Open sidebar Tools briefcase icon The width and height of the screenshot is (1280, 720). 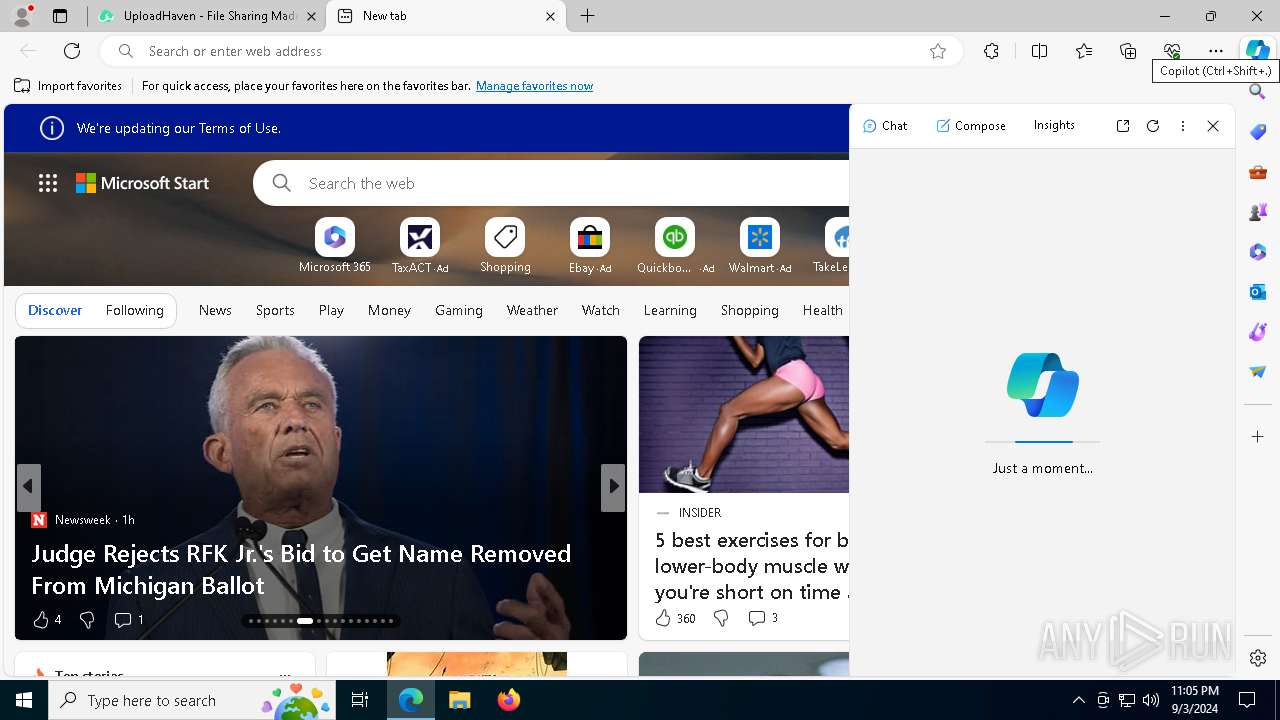tap(1258, 172)
